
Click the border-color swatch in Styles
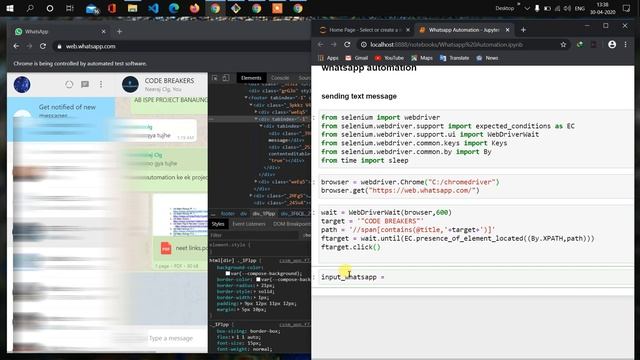[x=258, y=280]
